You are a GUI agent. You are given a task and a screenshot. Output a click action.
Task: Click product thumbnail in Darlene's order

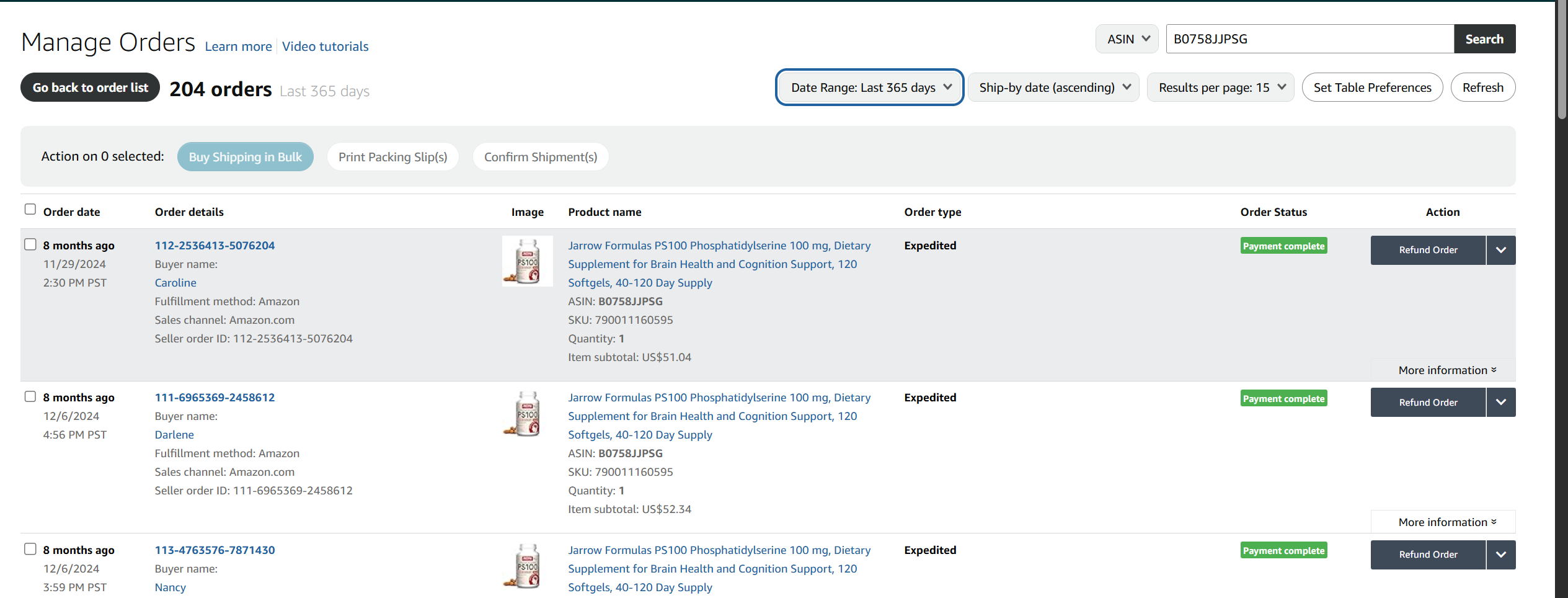click(x=528, y=413)
